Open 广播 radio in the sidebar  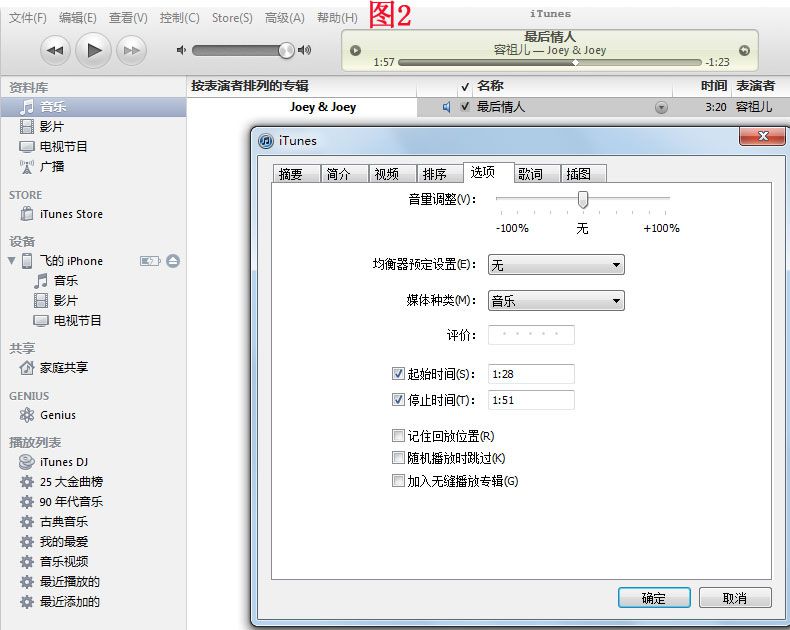click(x=52, y=166)
